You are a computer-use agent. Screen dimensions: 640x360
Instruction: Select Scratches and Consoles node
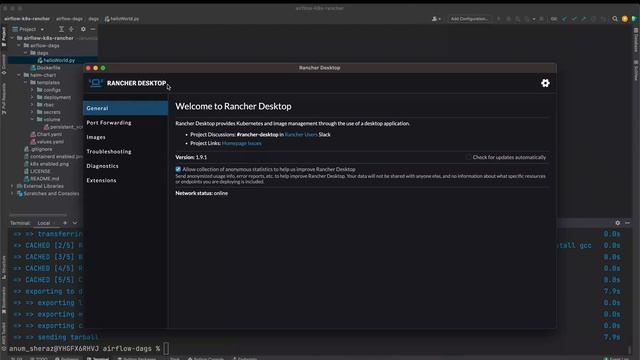pyautogui.click(x=48, y=193)
